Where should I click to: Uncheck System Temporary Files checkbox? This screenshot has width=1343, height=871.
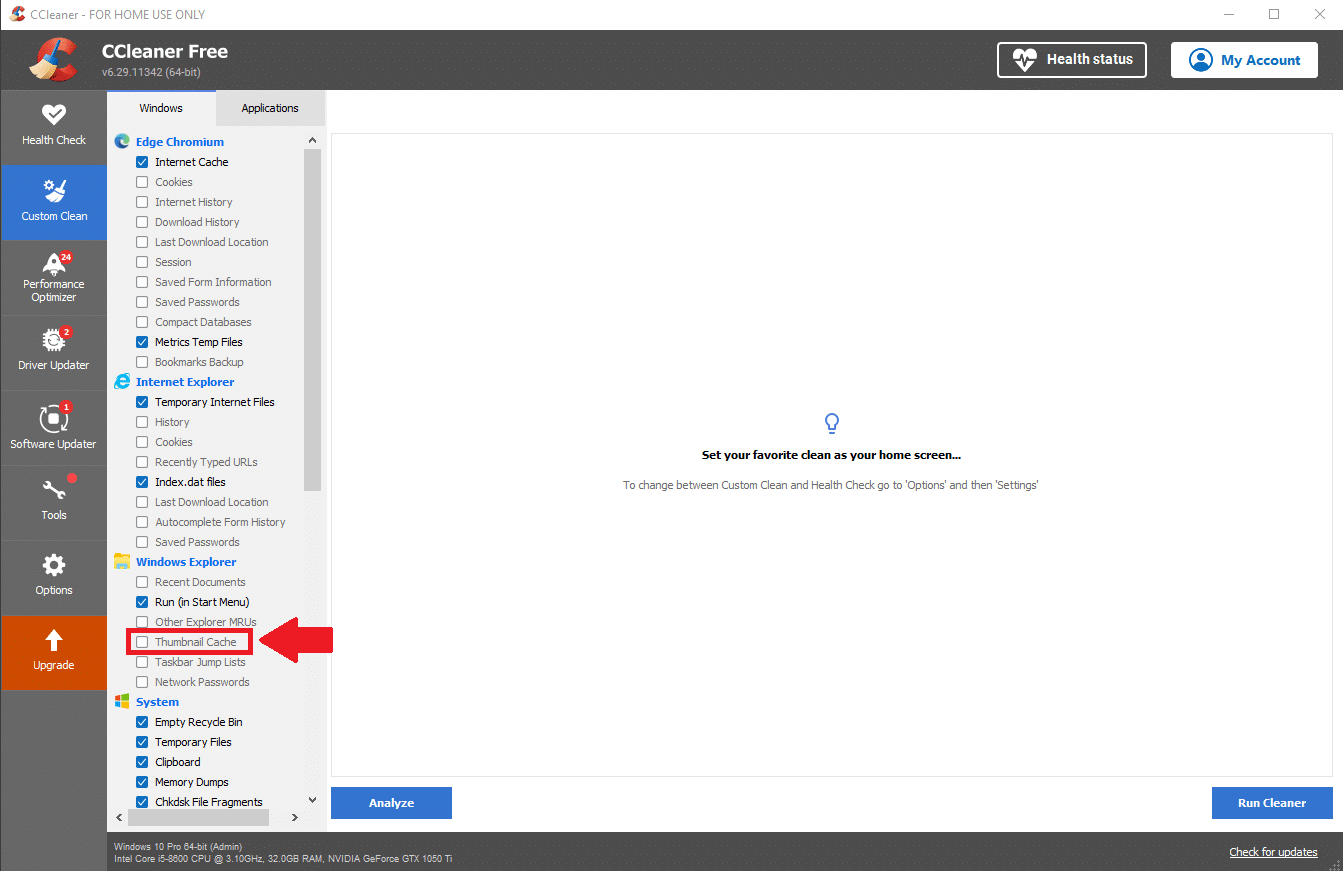[x=142, y=742]
